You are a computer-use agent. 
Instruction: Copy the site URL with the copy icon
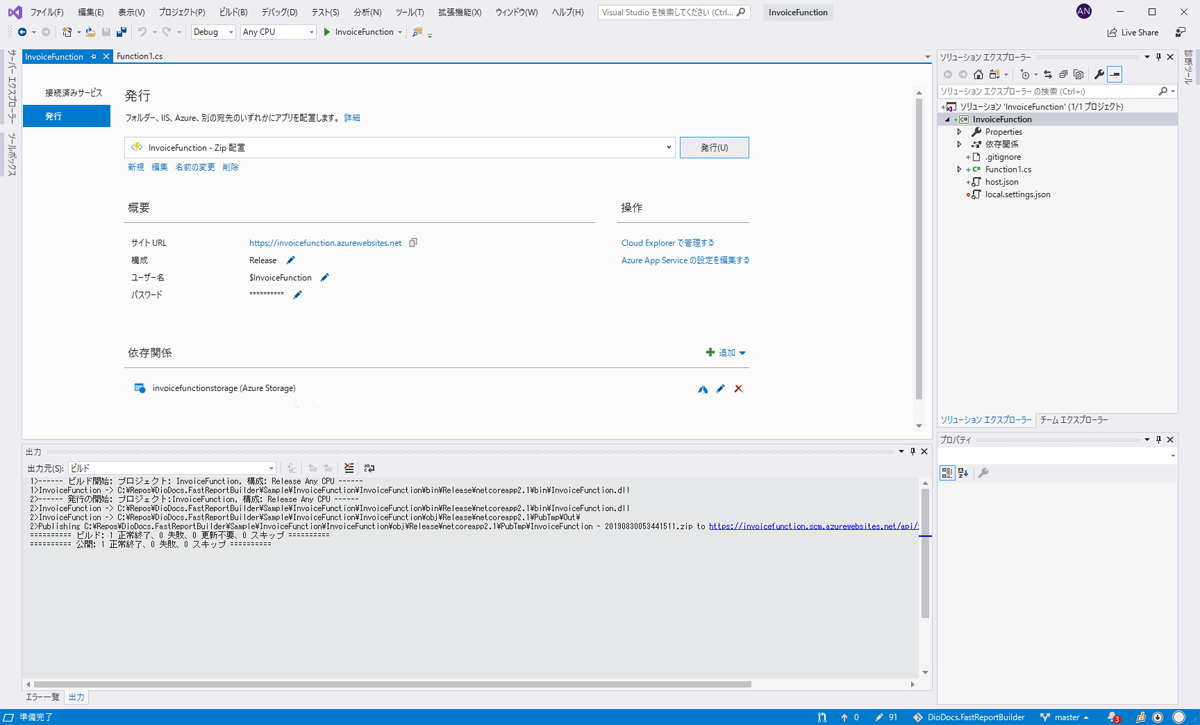(413, 243)
